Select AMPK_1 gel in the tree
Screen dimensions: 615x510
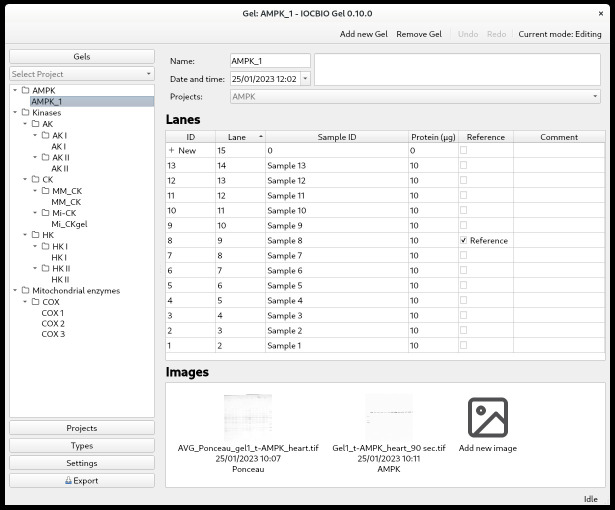coord(92,102)
